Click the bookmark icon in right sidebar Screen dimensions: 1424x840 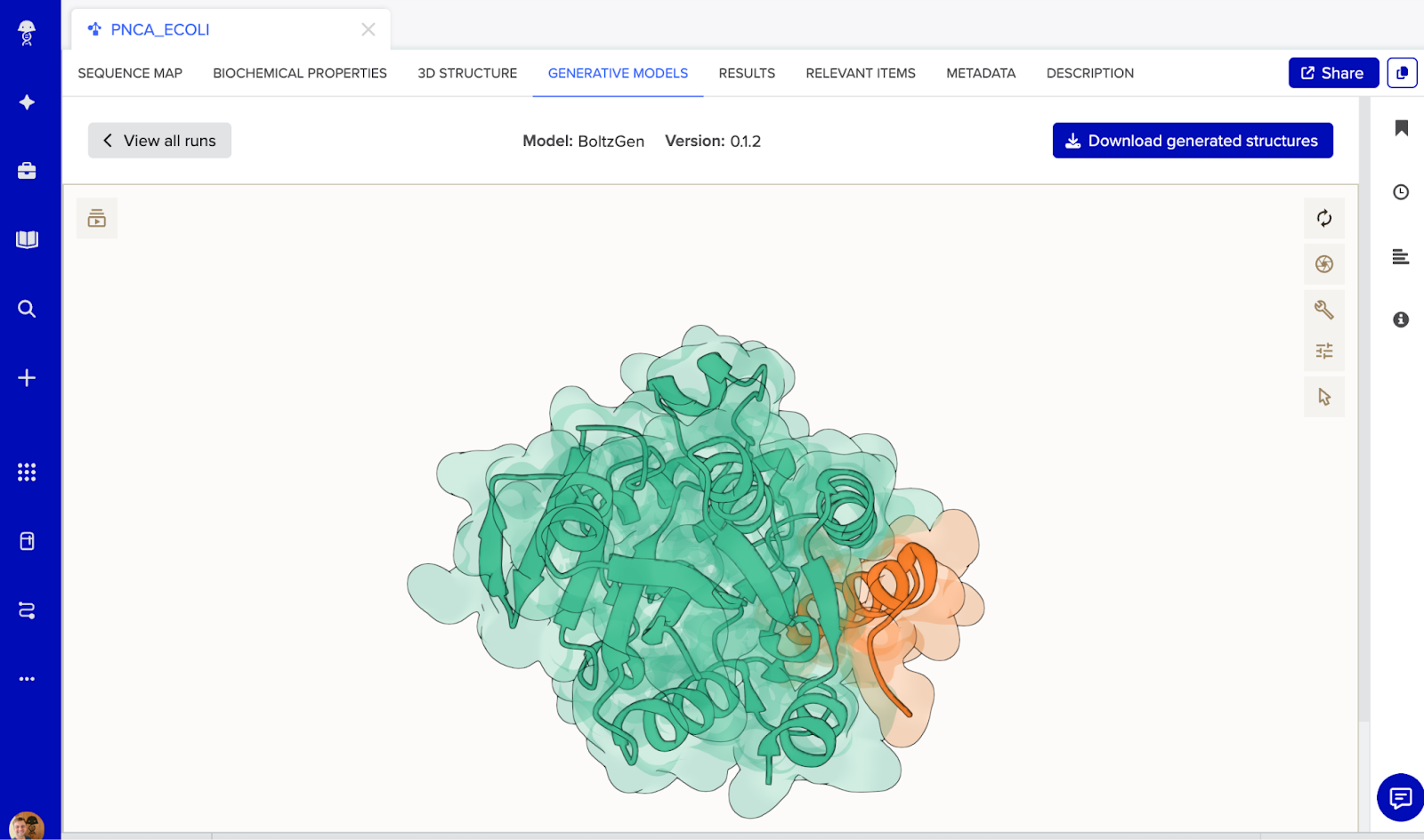click(x=1401, y=128)
